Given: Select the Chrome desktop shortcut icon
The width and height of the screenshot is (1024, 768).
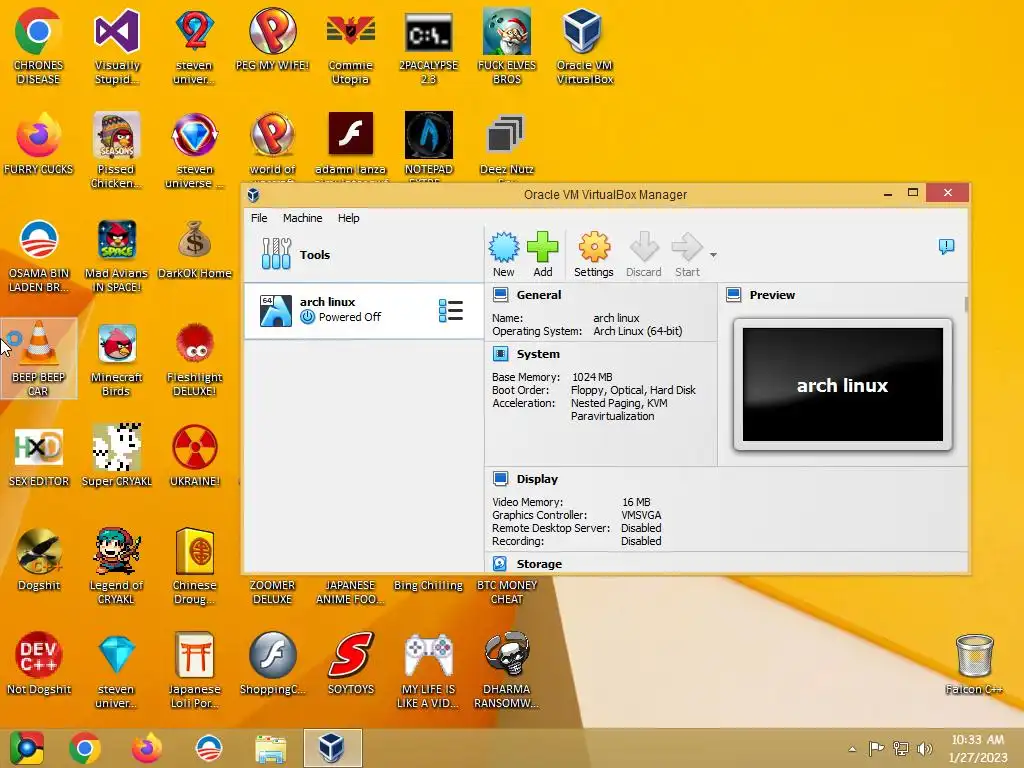Looking at the screenshot, I should (x=38, y=47).
